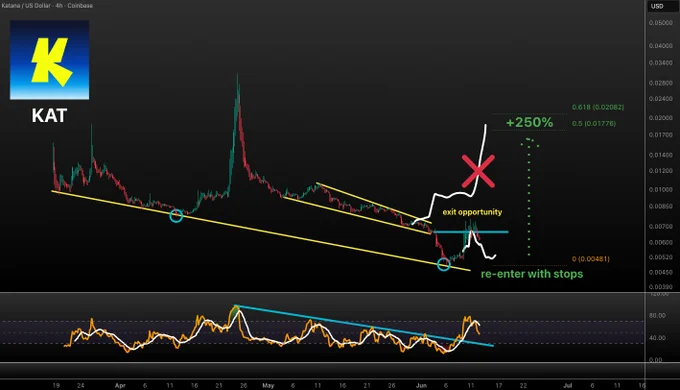The width and height of the screenshot is (680, 390).
Task: Click the 17 date on time axis
Action: click(499, 385)
